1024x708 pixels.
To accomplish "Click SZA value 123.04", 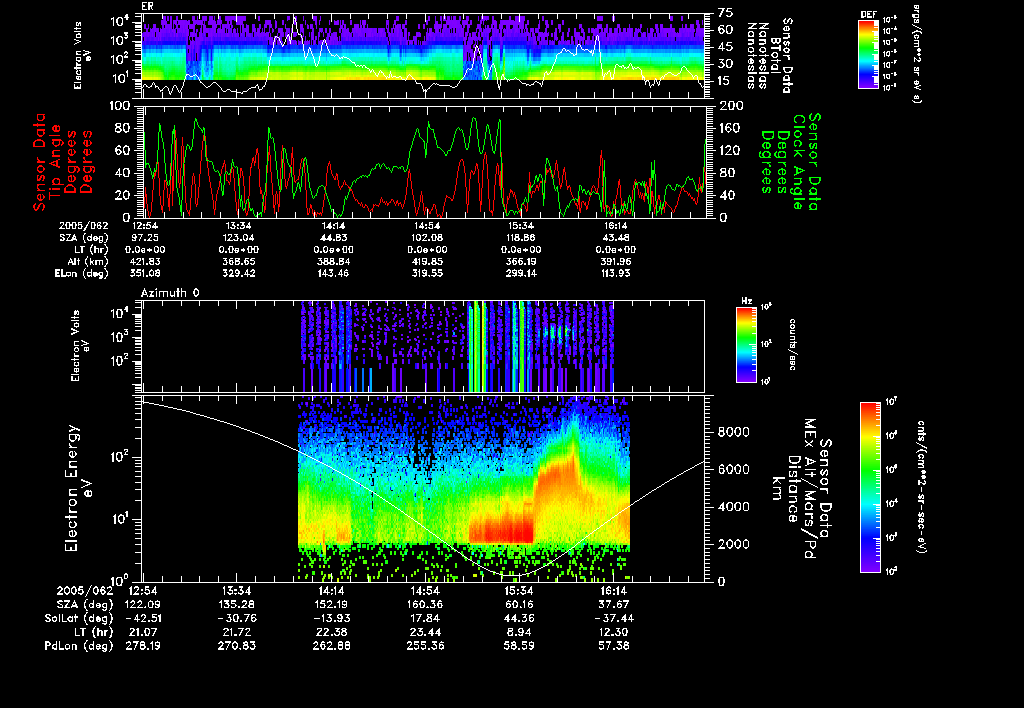I will 238,238.
